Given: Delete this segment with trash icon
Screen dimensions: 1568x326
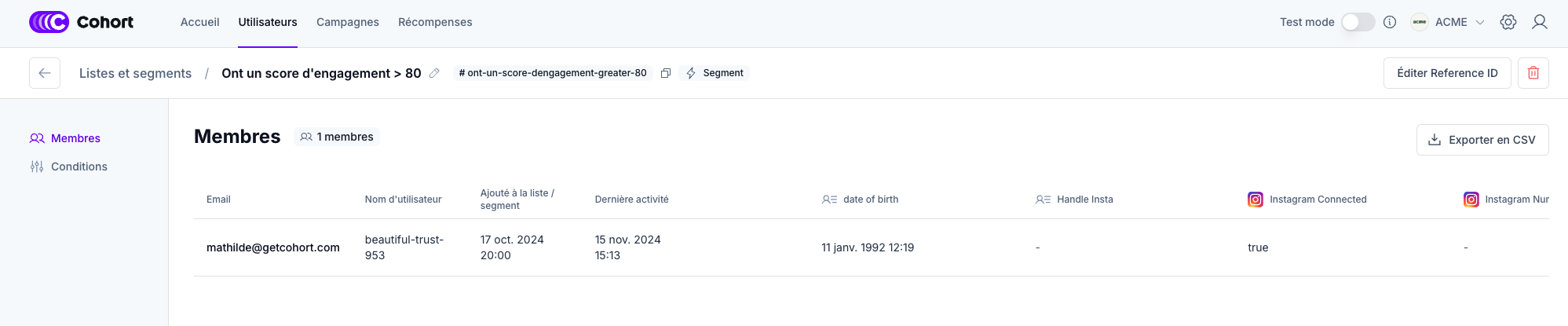Looking at the screenshot, I should [1533, 73].
